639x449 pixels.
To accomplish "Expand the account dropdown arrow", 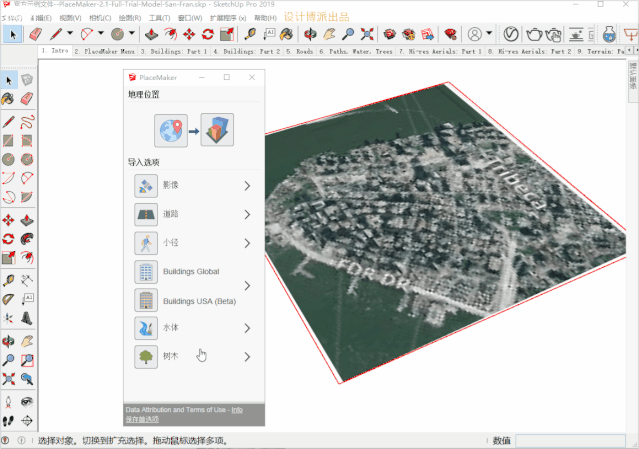I will pos(489,33).
